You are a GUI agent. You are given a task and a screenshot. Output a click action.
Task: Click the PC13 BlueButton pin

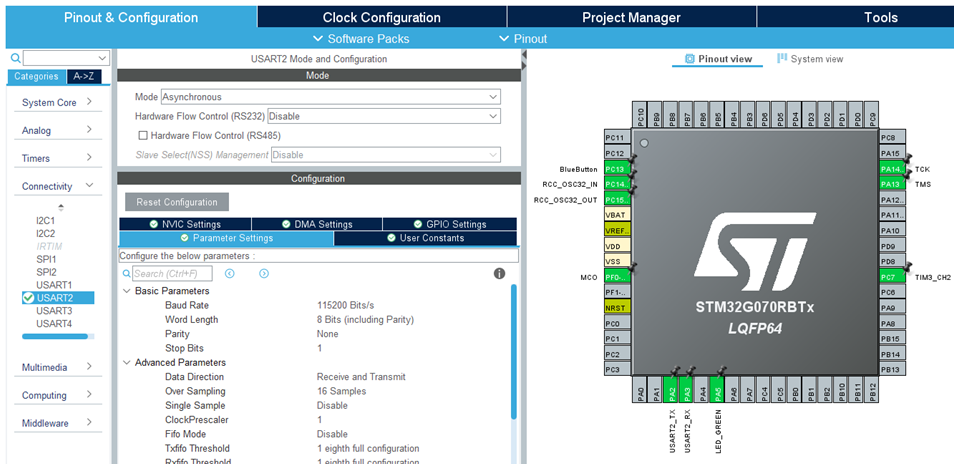[618, 169]
